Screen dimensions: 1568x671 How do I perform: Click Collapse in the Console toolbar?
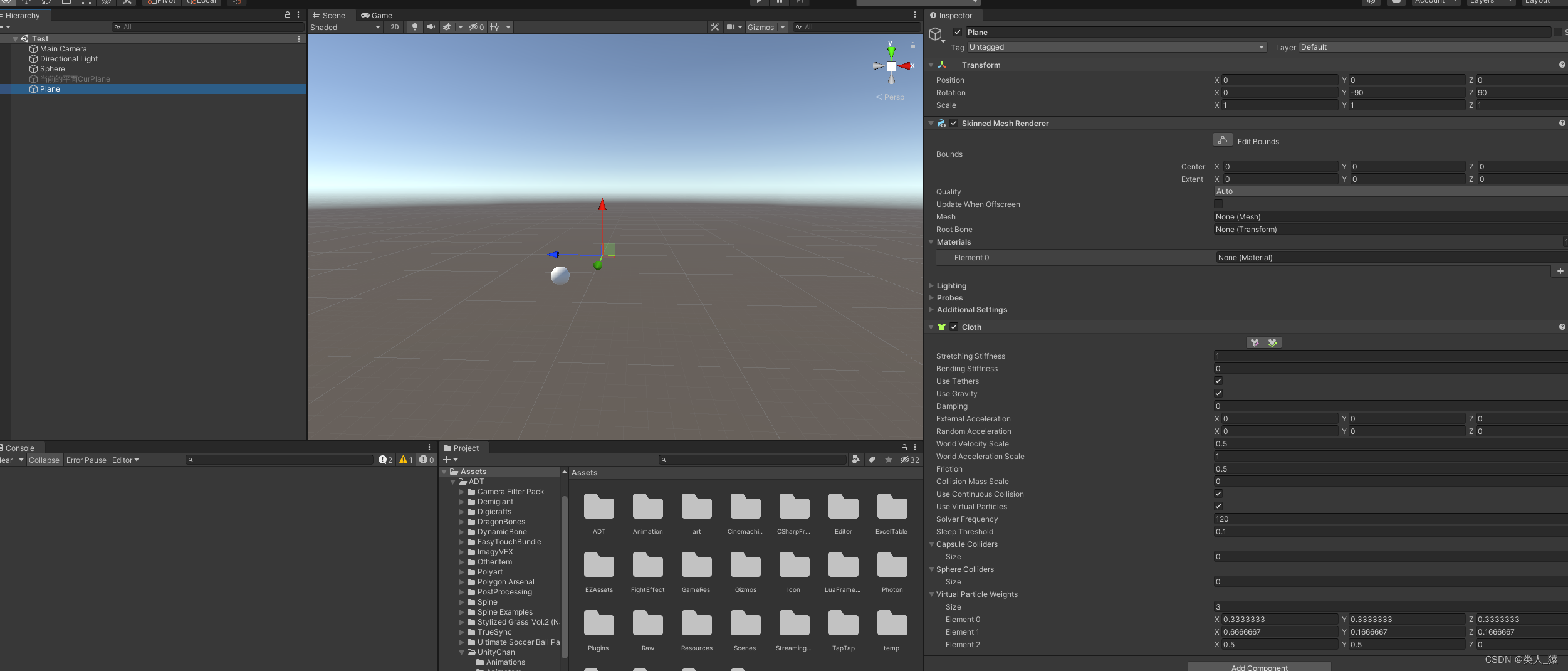(44, 460)
